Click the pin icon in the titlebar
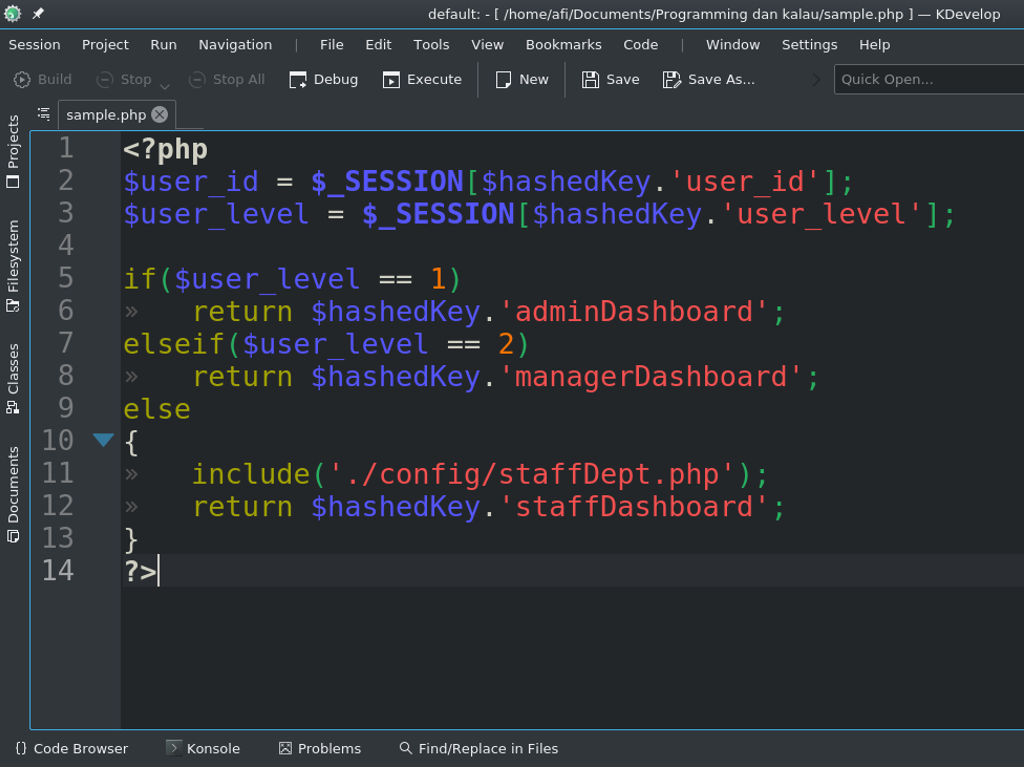 pos(37,13)
